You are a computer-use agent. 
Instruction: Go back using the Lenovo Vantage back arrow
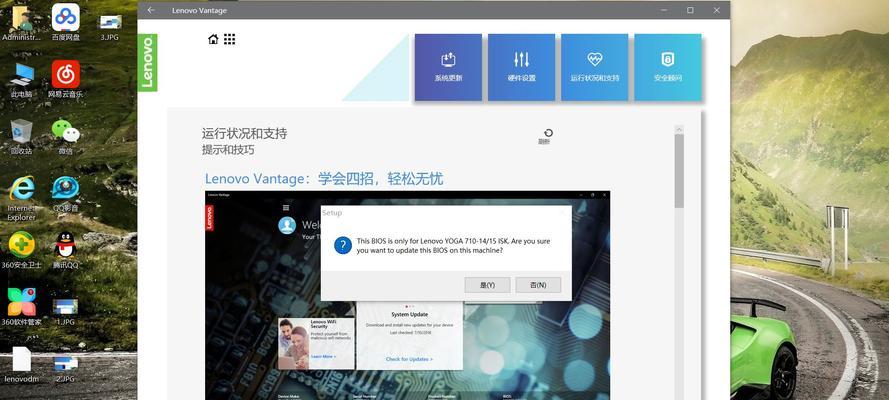[151, 10]
